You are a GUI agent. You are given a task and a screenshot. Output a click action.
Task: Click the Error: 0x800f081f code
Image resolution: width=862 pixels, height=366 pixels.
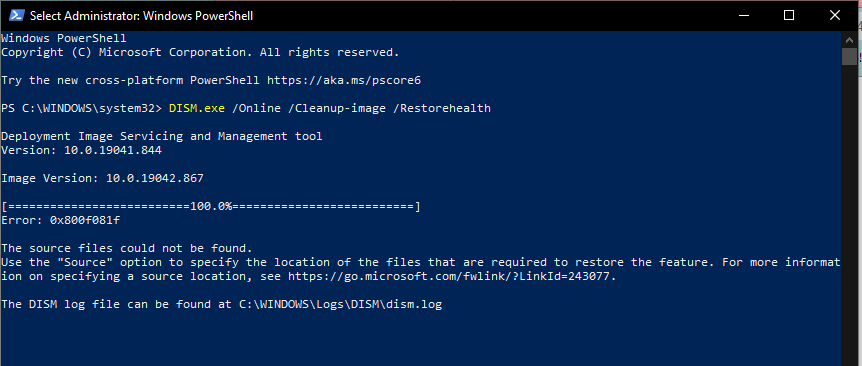(60, 220)
